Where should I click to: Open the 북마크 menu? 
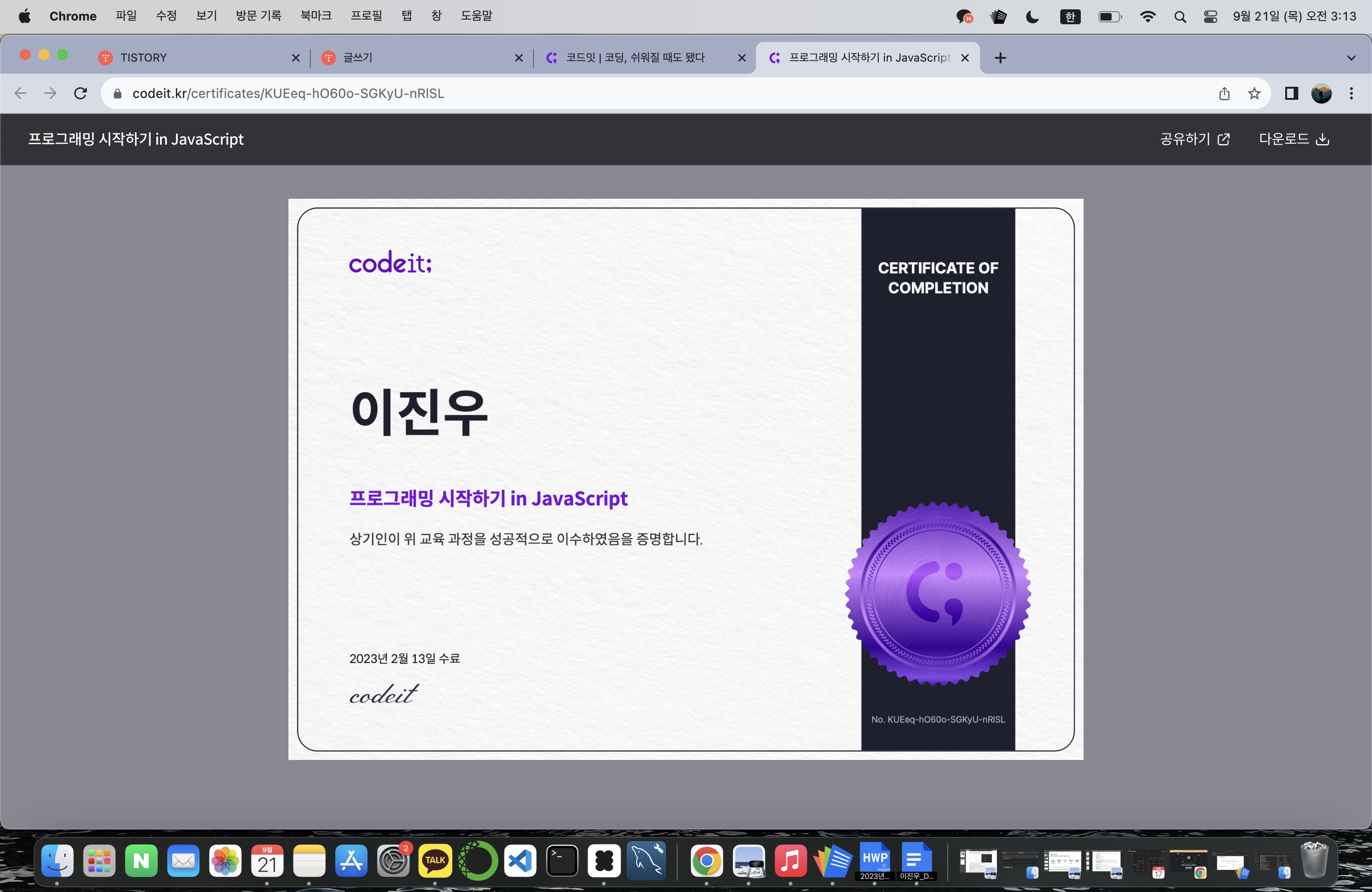click(316, 16)
